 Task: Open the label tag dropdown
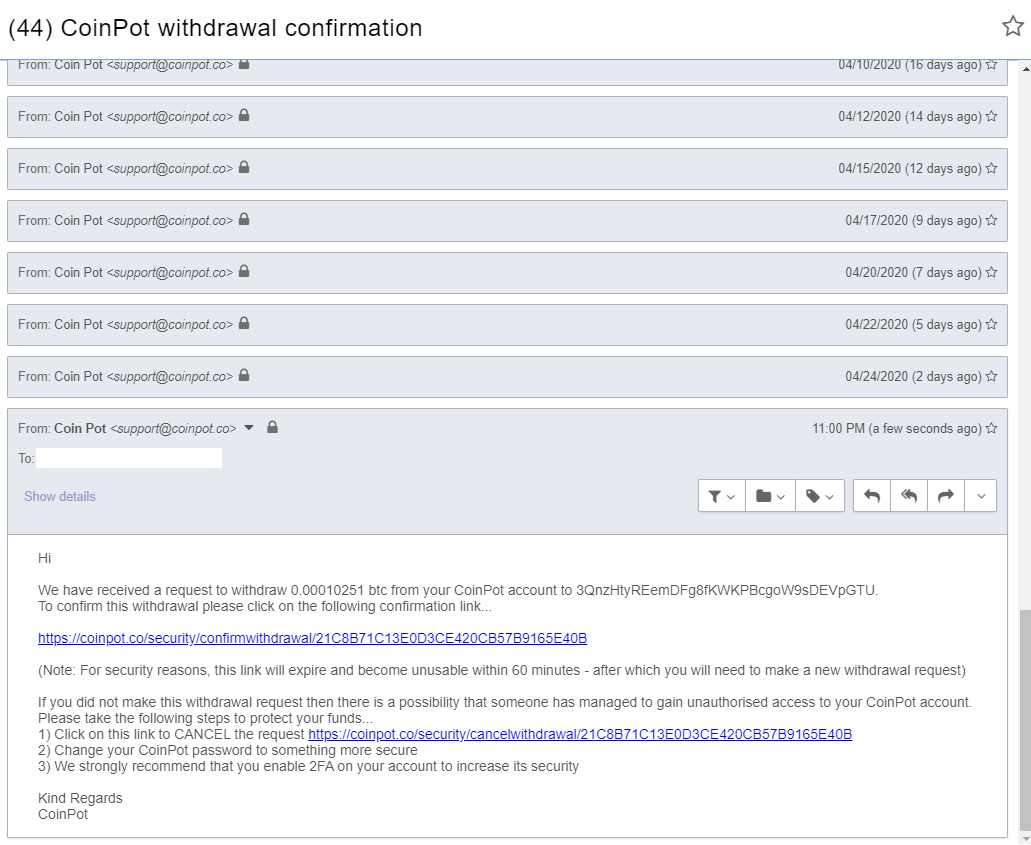point(820,496)
